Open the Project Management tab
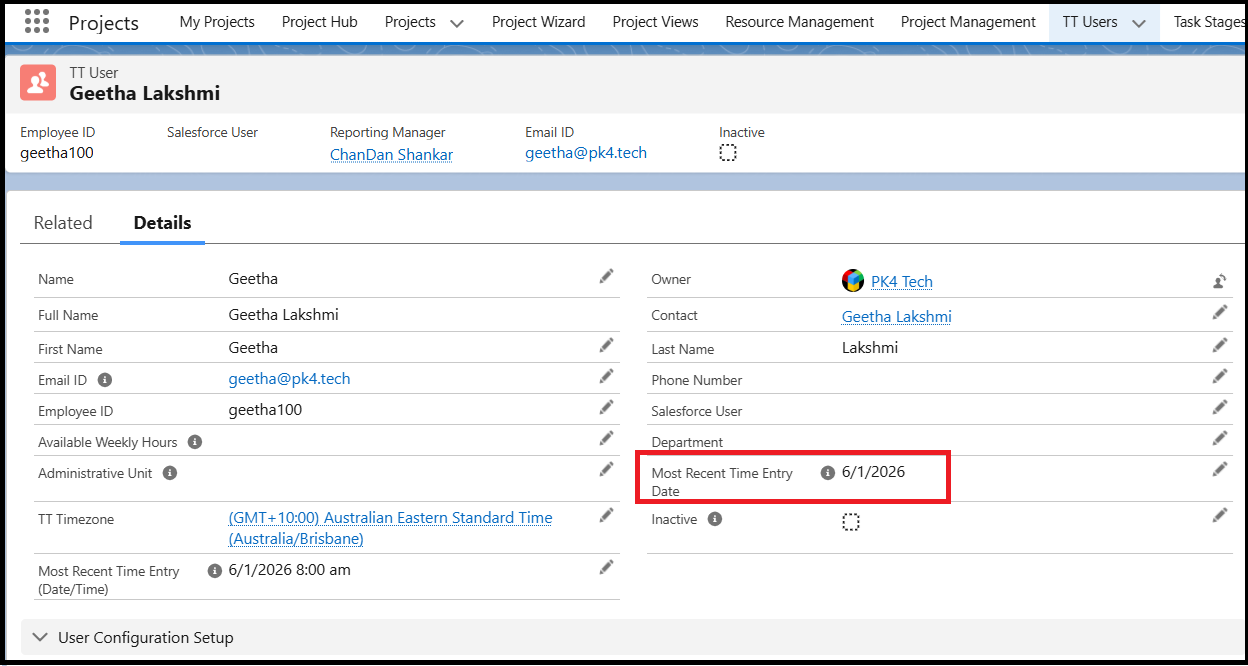The height and width of the screenshot is (666, 1248). pos(968,22)
